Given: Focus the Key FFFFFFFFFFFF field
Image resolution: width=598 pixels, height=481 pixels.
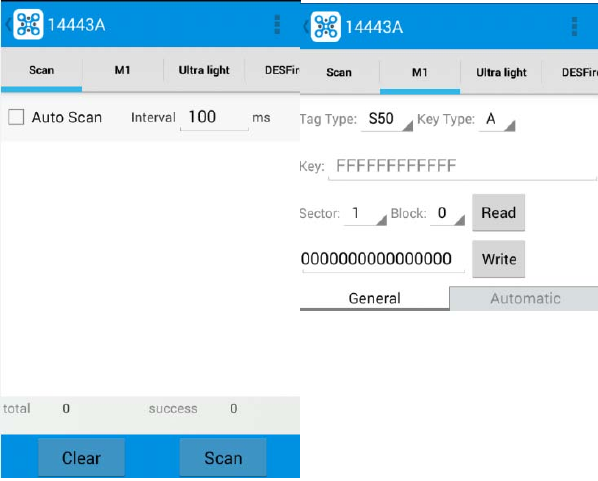Looking at the screenshot, I should pos(462,166).
